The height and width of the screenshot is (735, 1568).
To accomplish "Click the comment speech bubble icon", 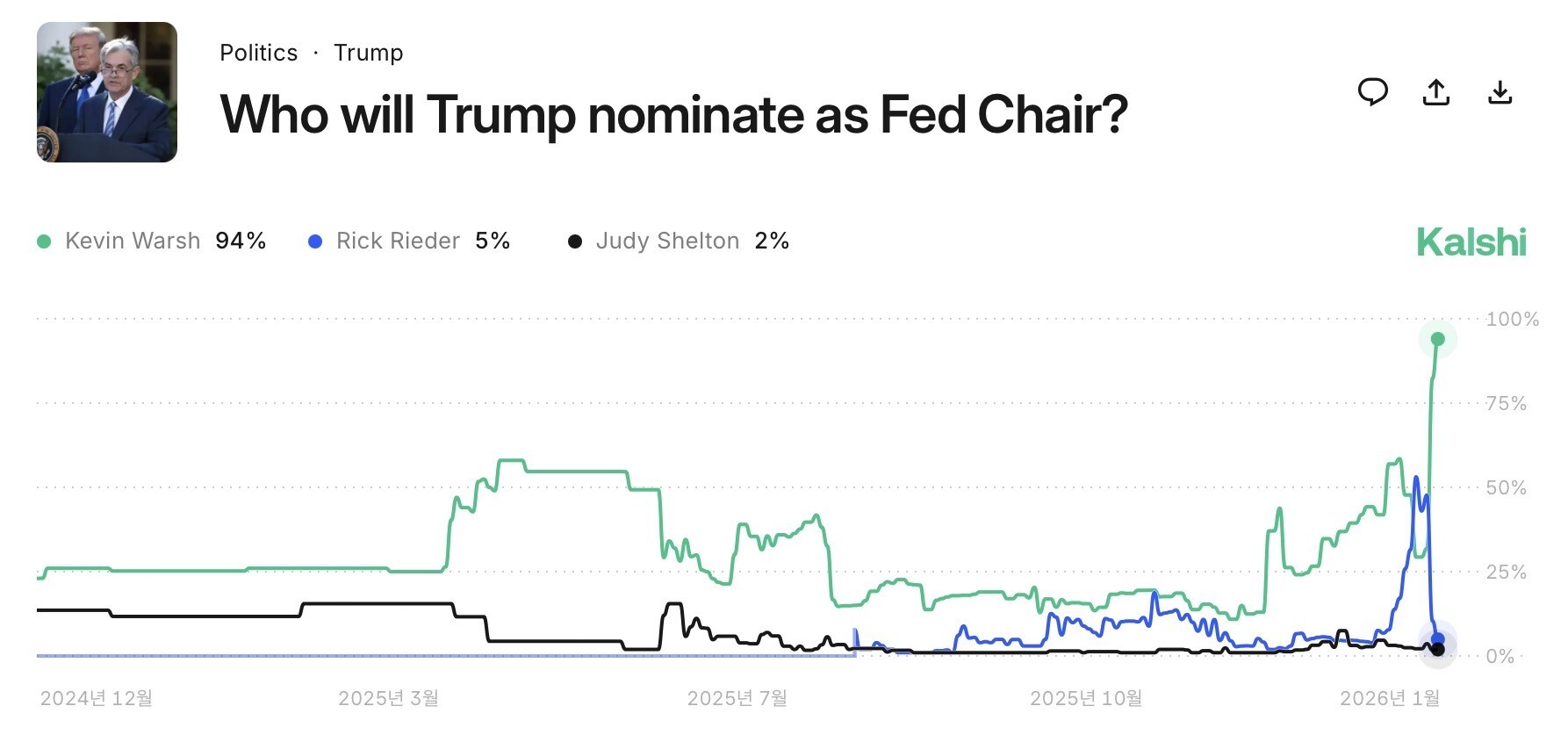I will (1372, 91).
